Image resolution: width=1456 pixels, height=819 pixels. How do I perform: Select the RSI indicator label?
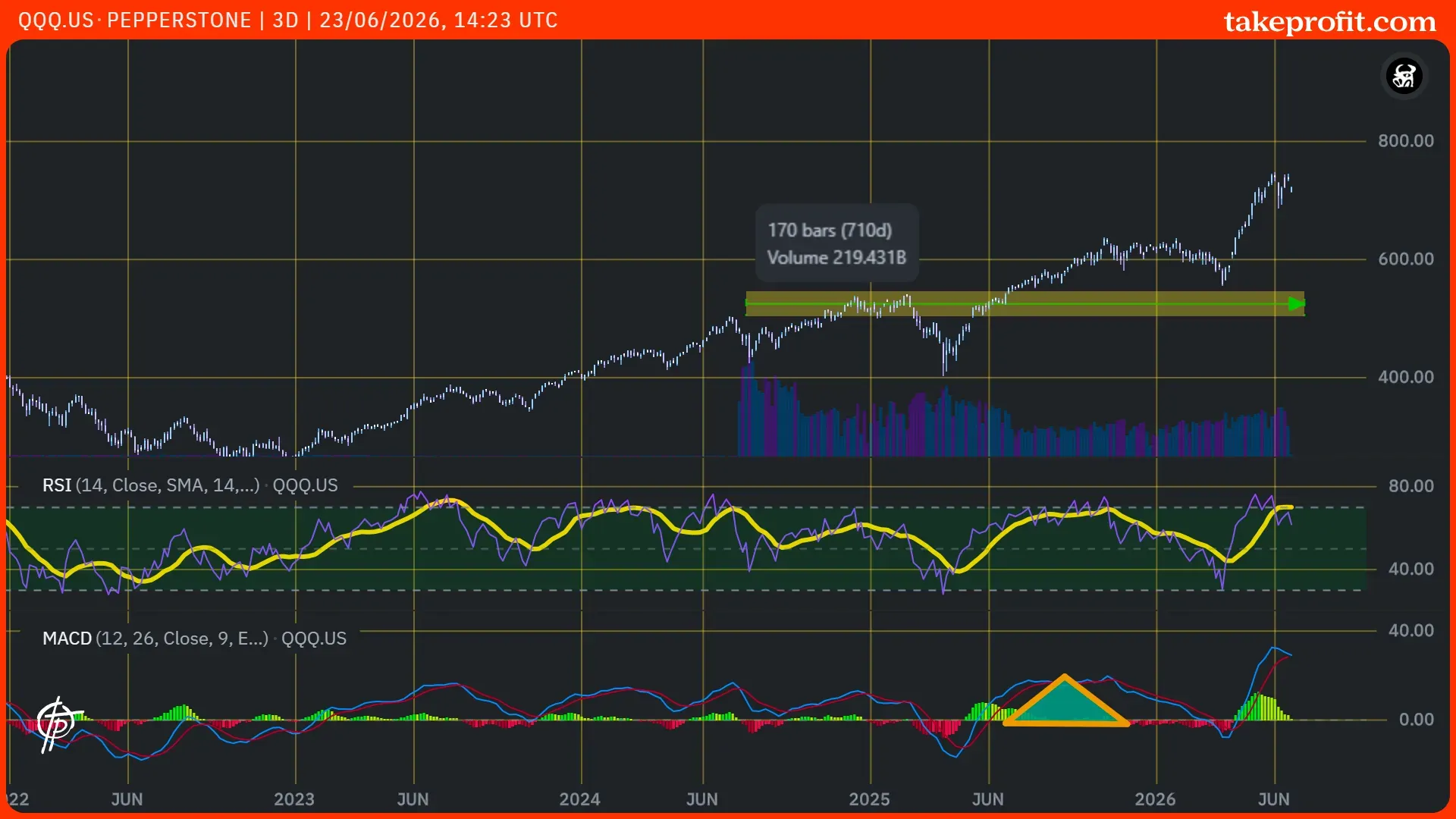pyautogui.click(x=190, y=485)
